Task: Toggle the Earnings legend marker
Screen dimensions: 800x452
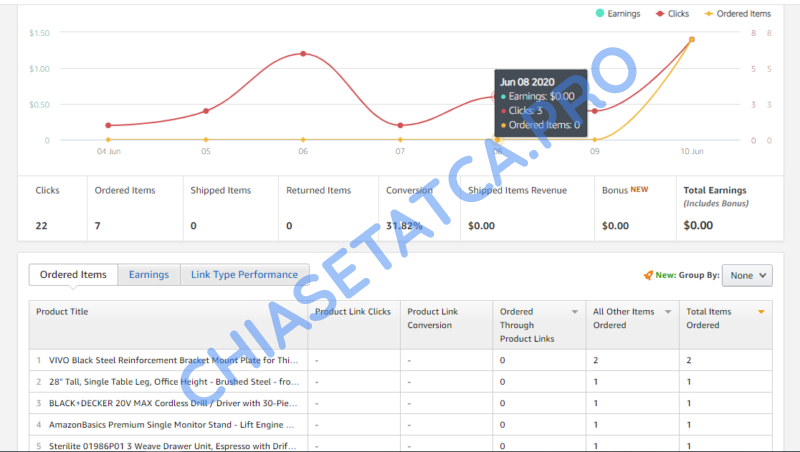Action: 600,13
